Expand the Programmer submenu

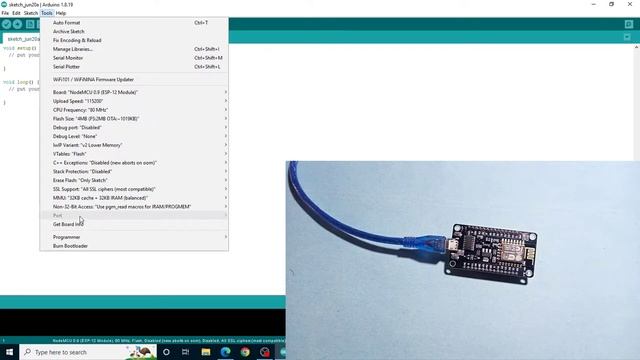tap(134, 237)
